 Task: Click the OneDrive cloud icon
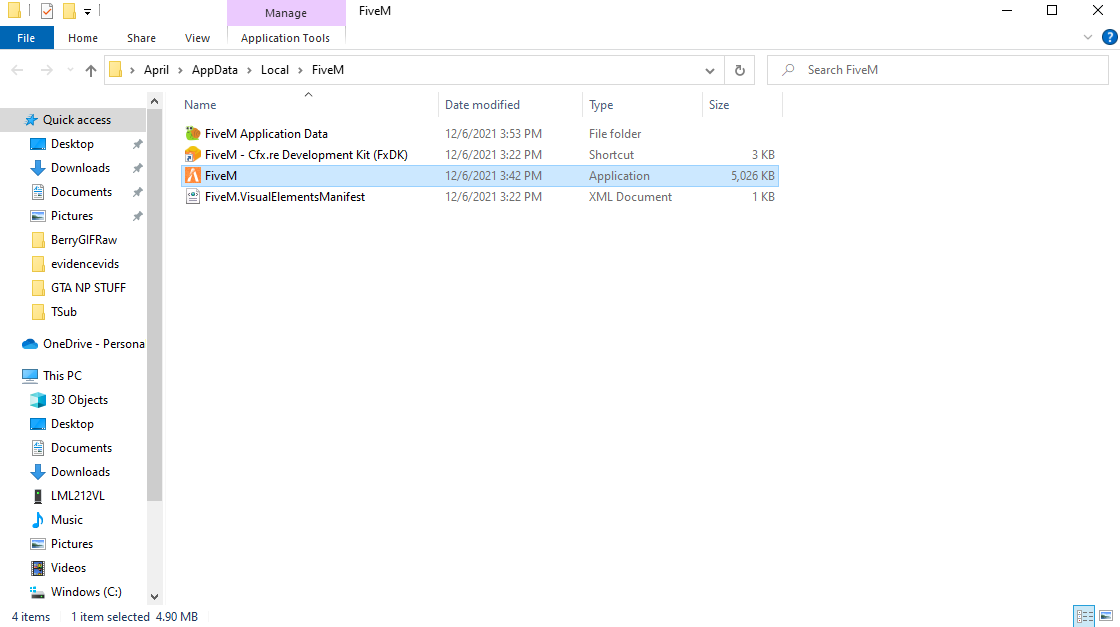coord(30,344)
